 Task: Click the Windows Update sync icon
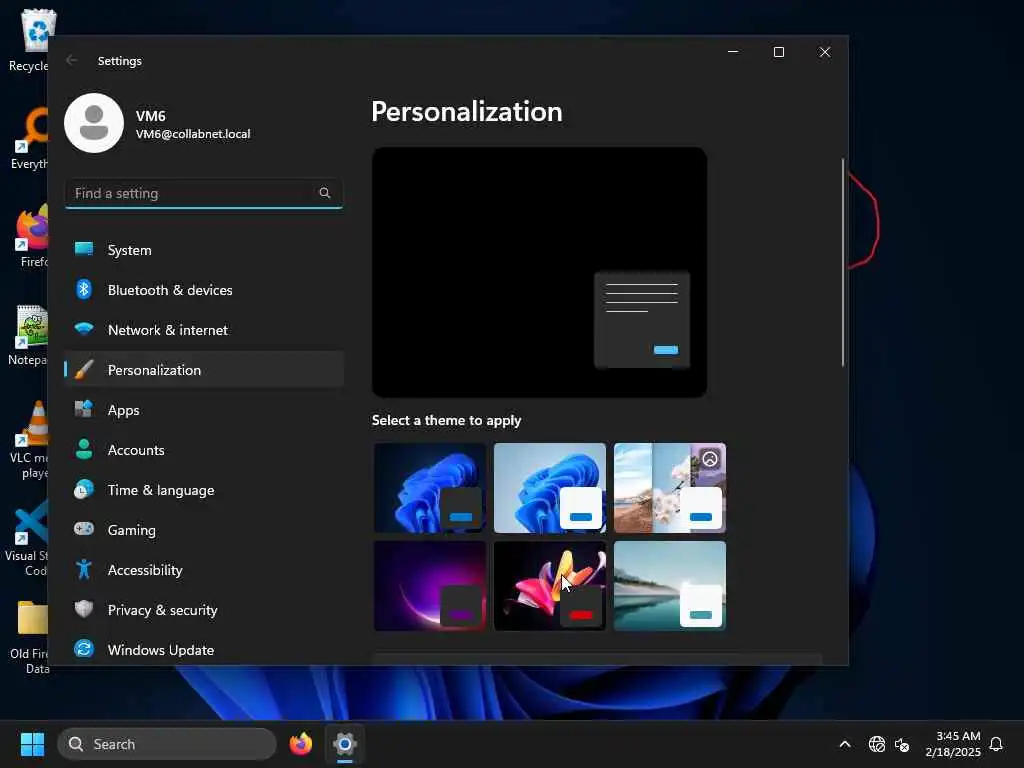84,648
